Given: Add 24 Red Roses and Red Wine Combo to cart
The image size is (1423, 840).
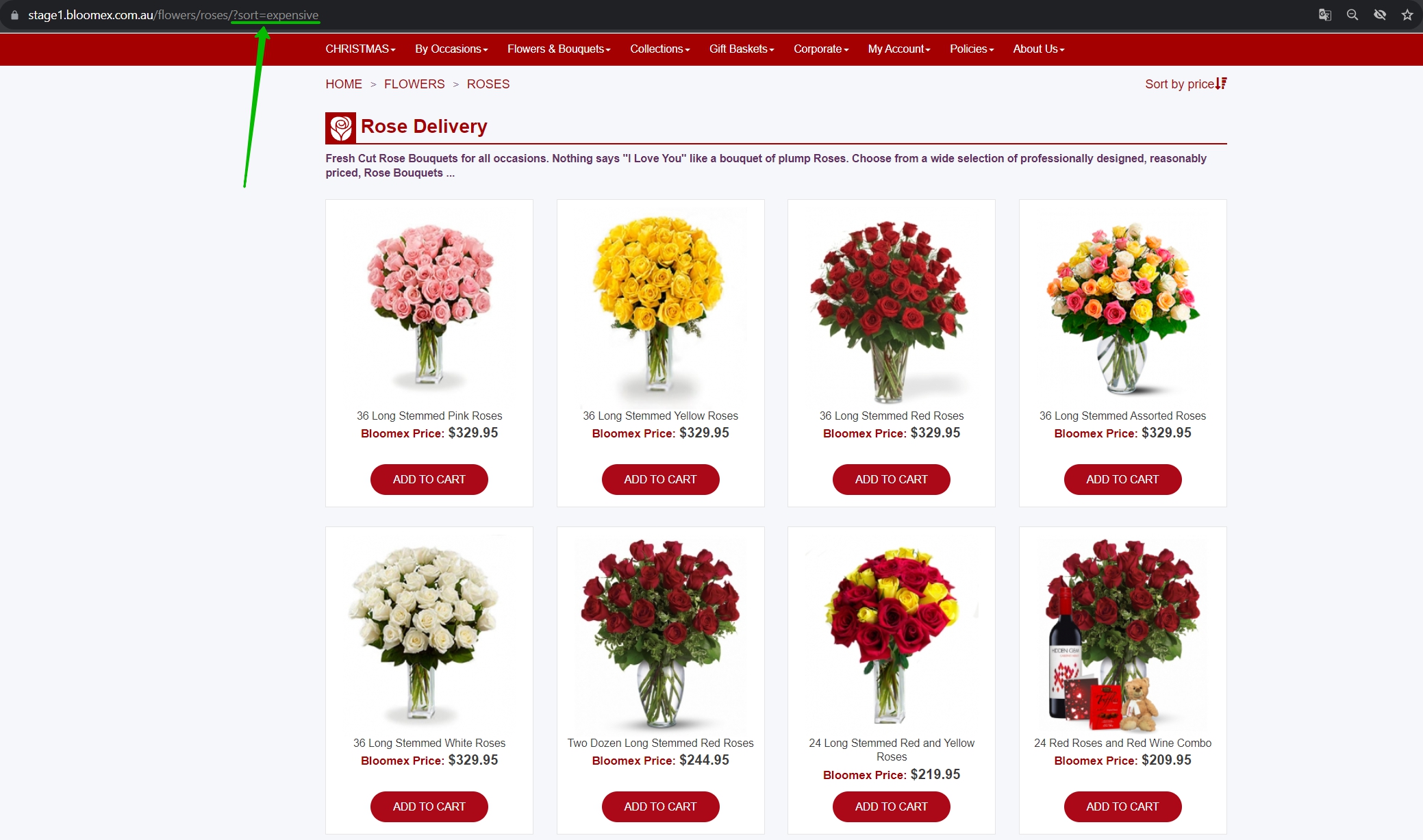Looking at the screenshot, I should click(1122, 806).
